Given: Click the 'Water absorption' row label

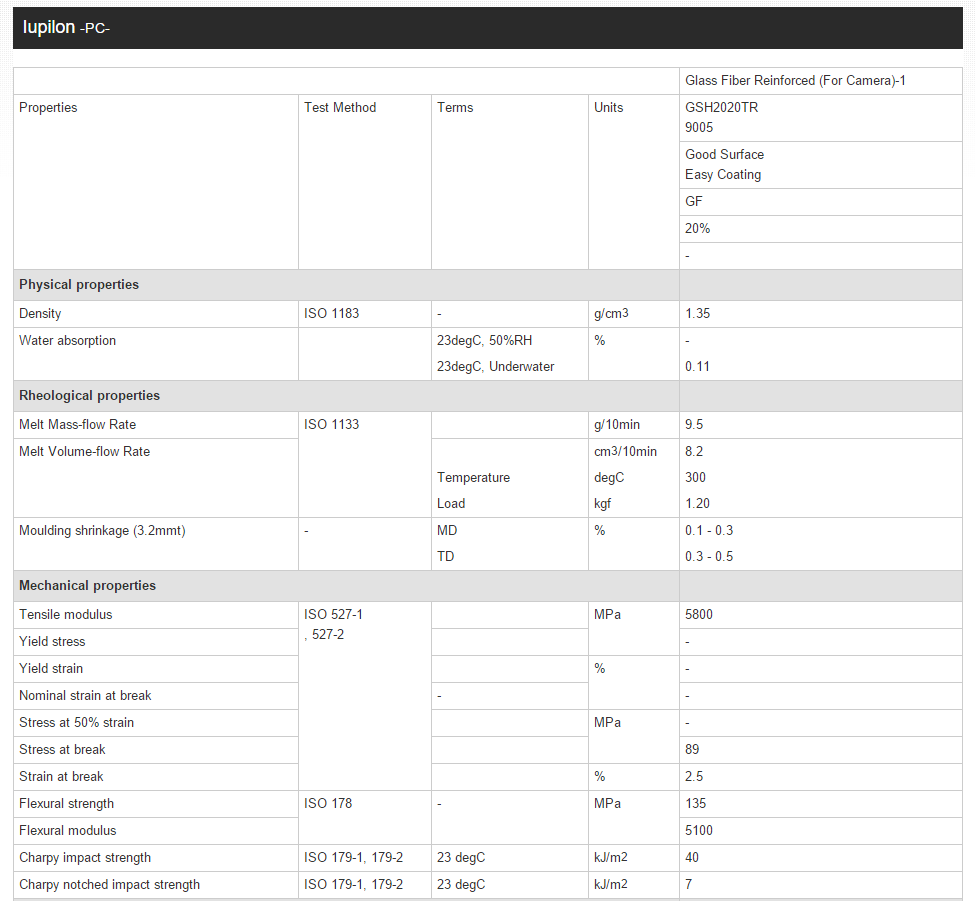Looking at the screenshot, I should pos(67,341).
